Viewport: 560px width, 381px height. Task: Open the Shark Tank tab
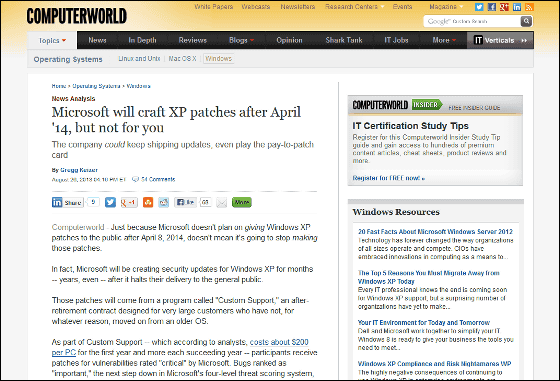[344, 40]
